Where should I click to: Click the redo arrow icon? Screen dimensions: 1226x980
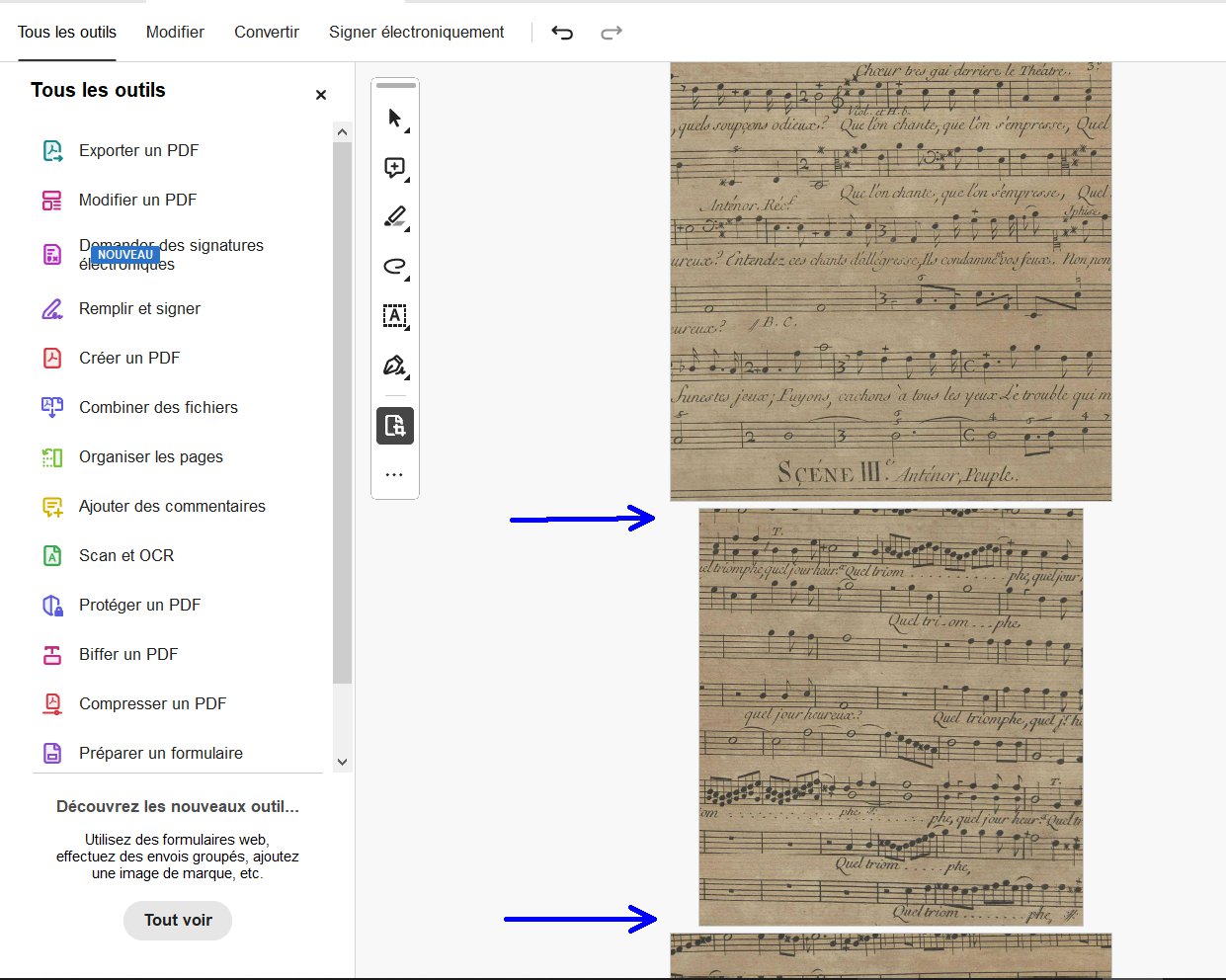(x=612, y=33)
